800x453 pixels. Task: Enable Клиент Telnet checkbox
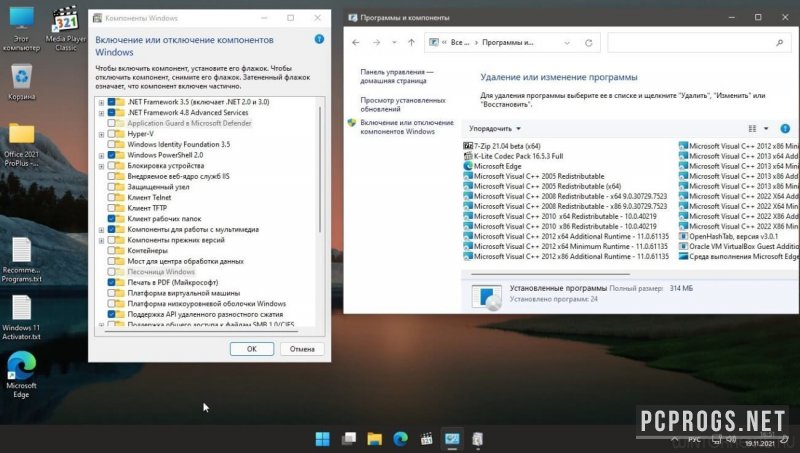click(111, 197)
